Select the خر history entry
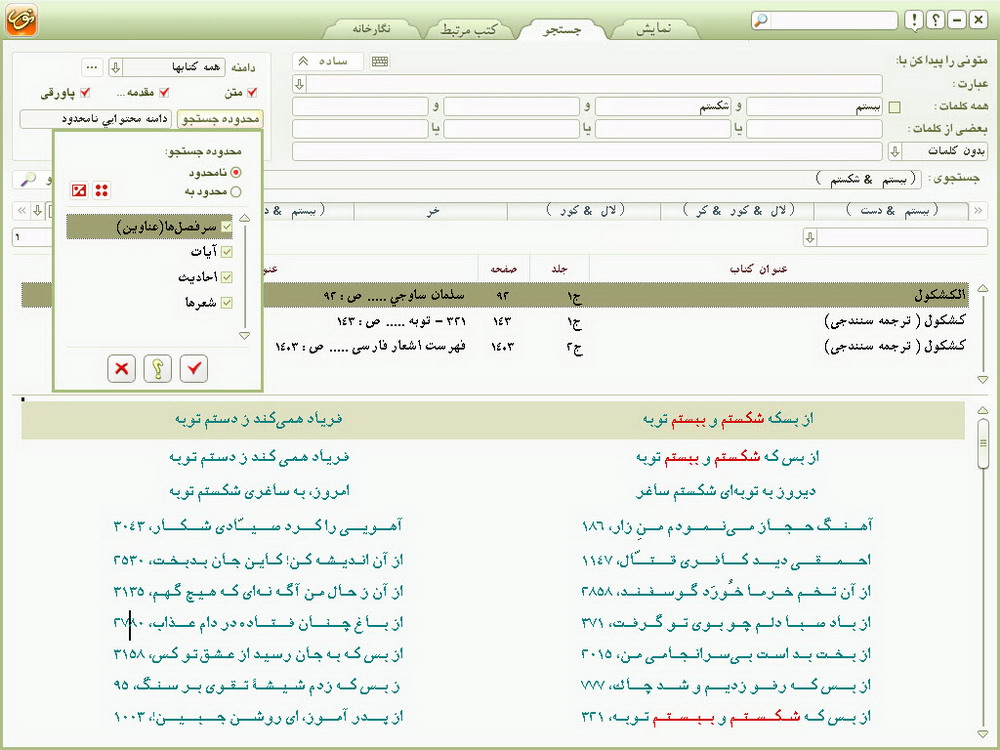 coord(431,210)
